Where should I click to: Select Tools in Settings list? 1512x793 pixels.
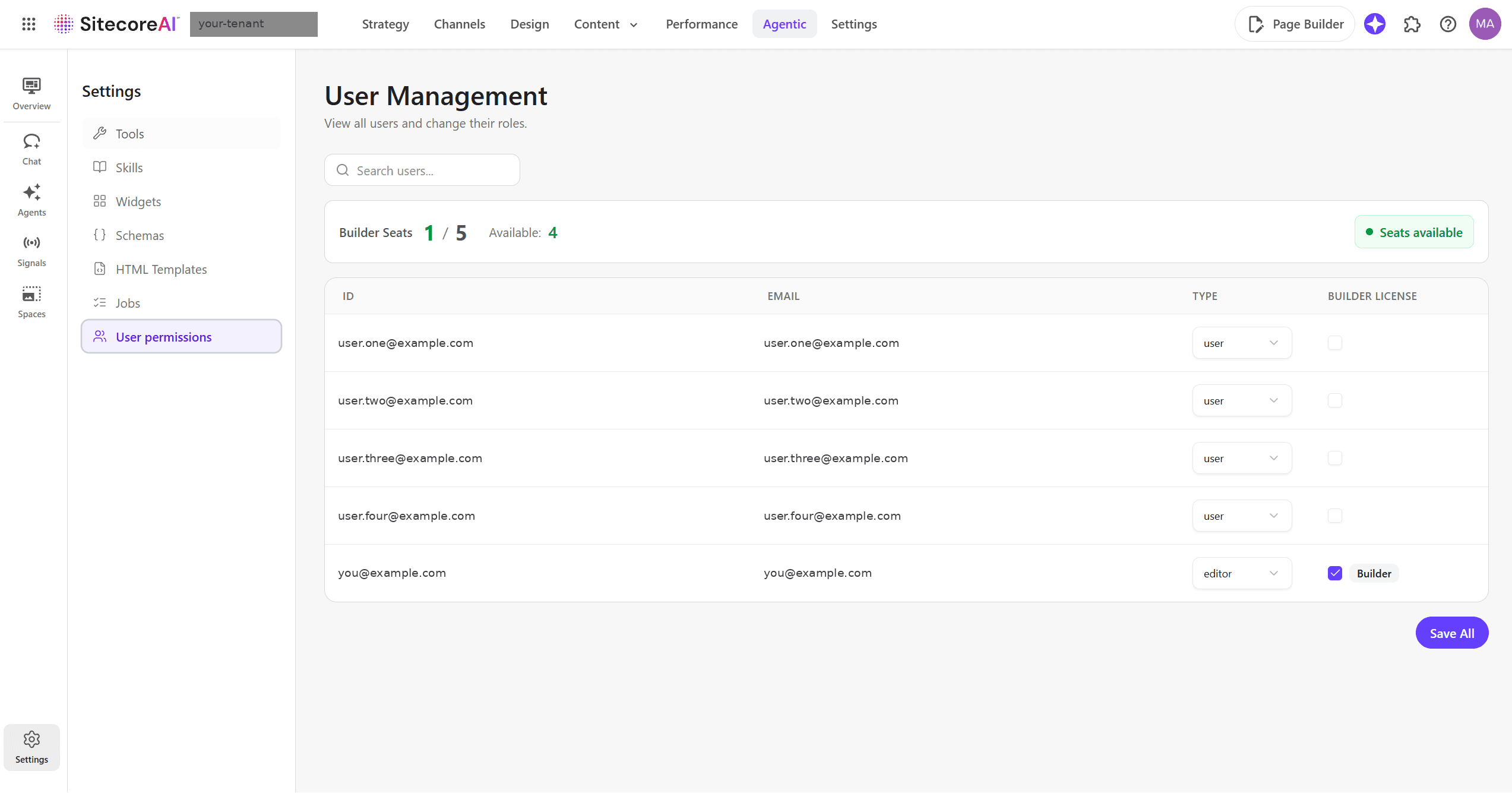[x=181, y=134]
